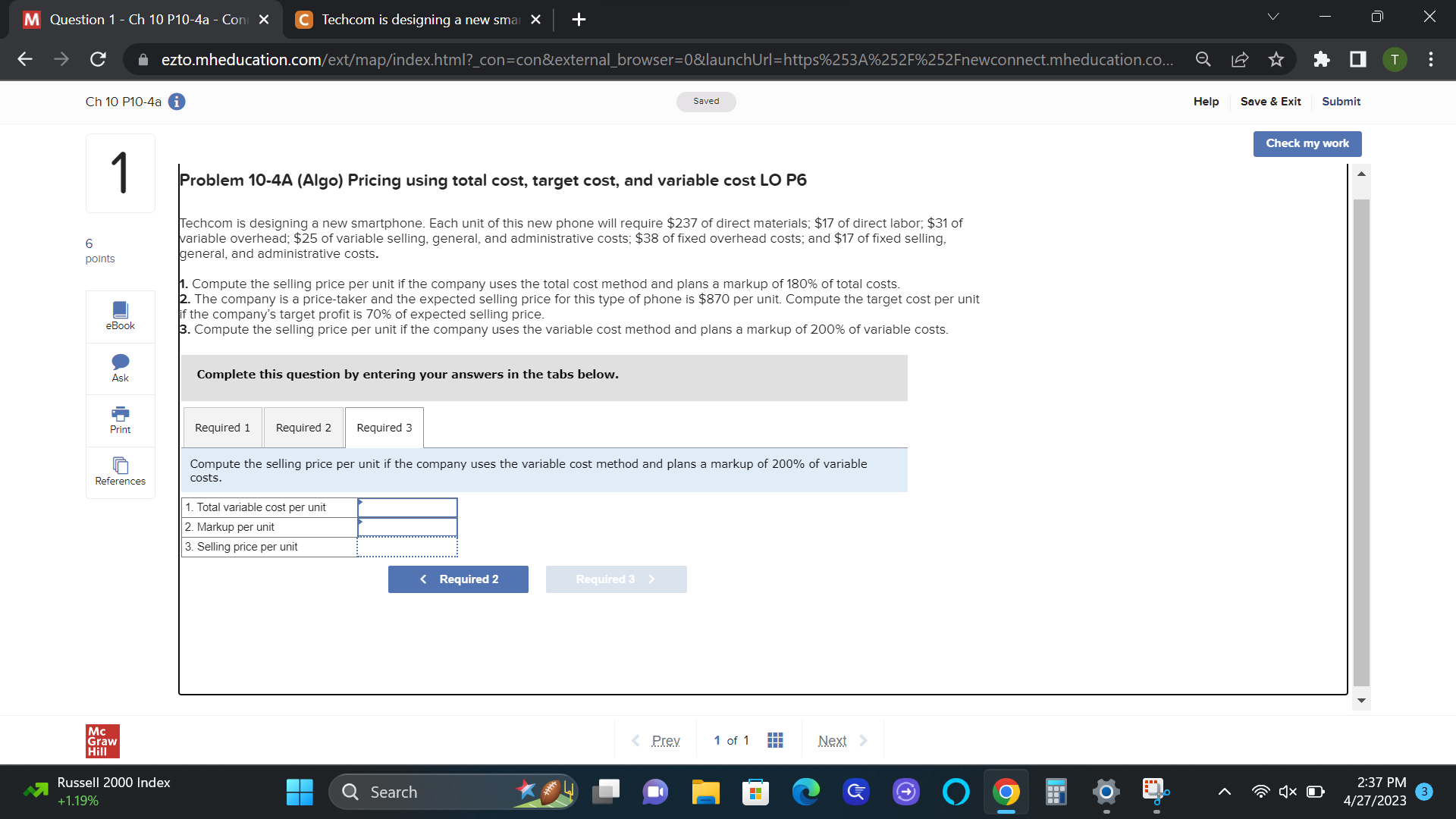Click the Total variable cost per unit field
1456x819 pixels.
[x=407, y=507]
